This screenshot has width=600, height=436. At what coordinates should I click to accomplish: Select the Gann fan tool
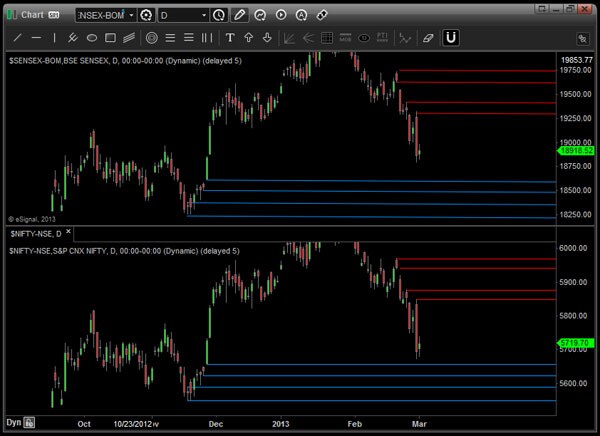click(289, 38)
